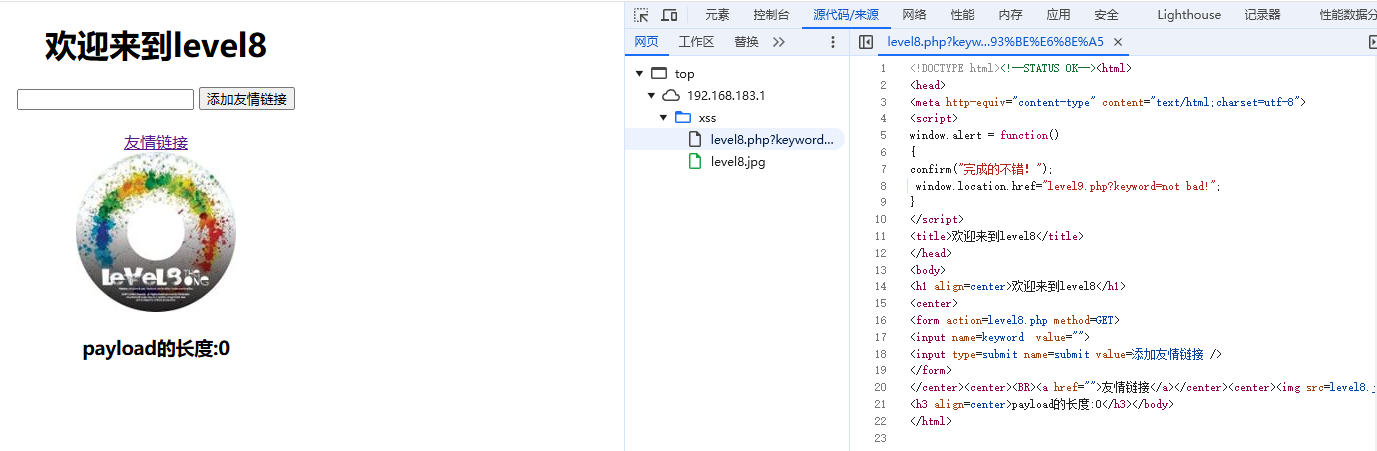The height and width of the screenshot is (451, 1377).
Task: Toggle the device toolbar icon
Action: pos(669,15)
